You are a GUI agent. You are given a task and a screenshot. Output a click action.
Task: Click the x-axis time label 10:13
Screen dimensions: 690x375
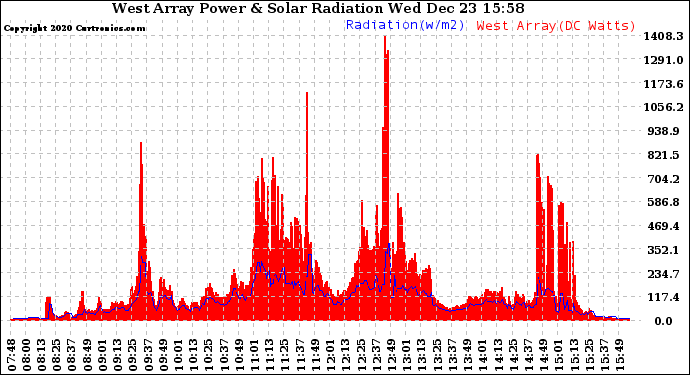[x=194, y=355]
